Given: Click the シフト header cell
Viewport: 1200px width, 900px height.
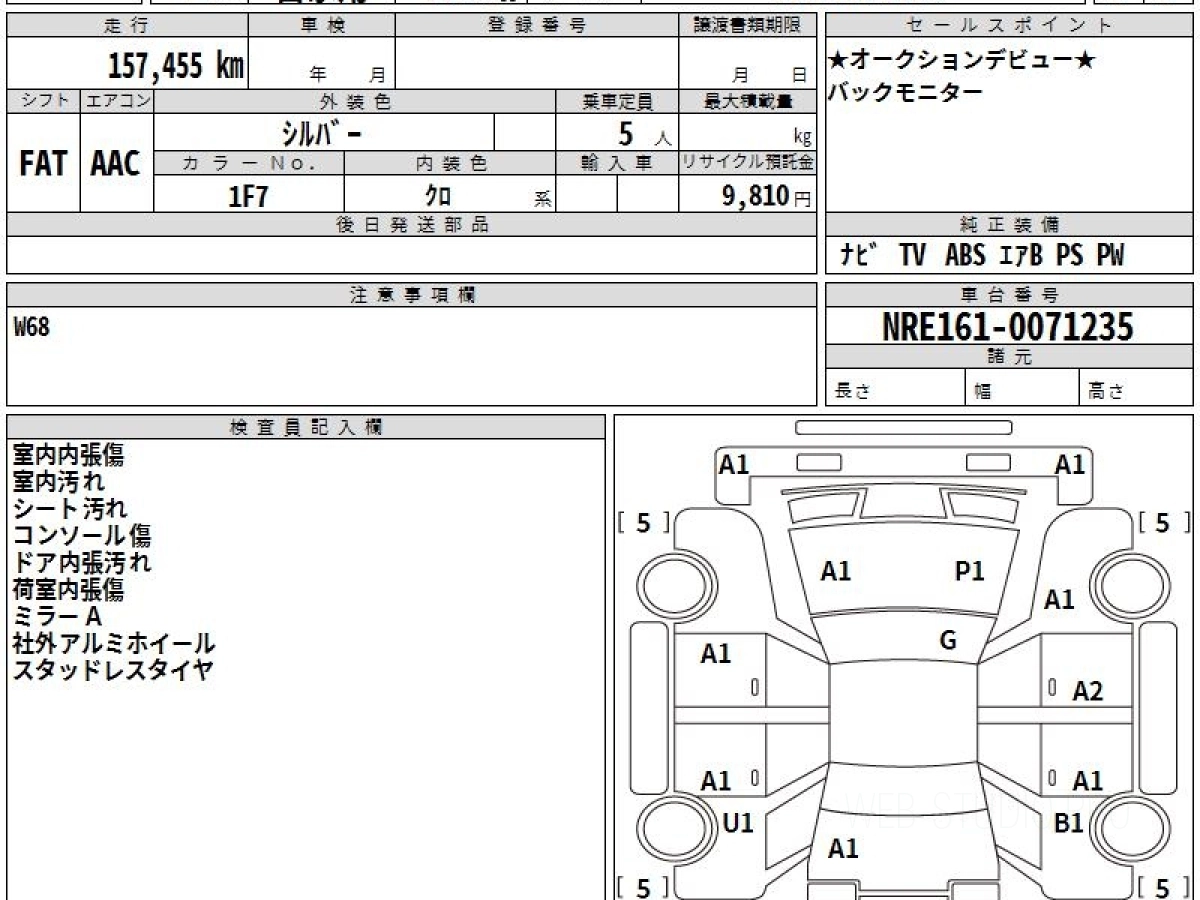Looking at the screenshot, I should [x=43, y=101].
